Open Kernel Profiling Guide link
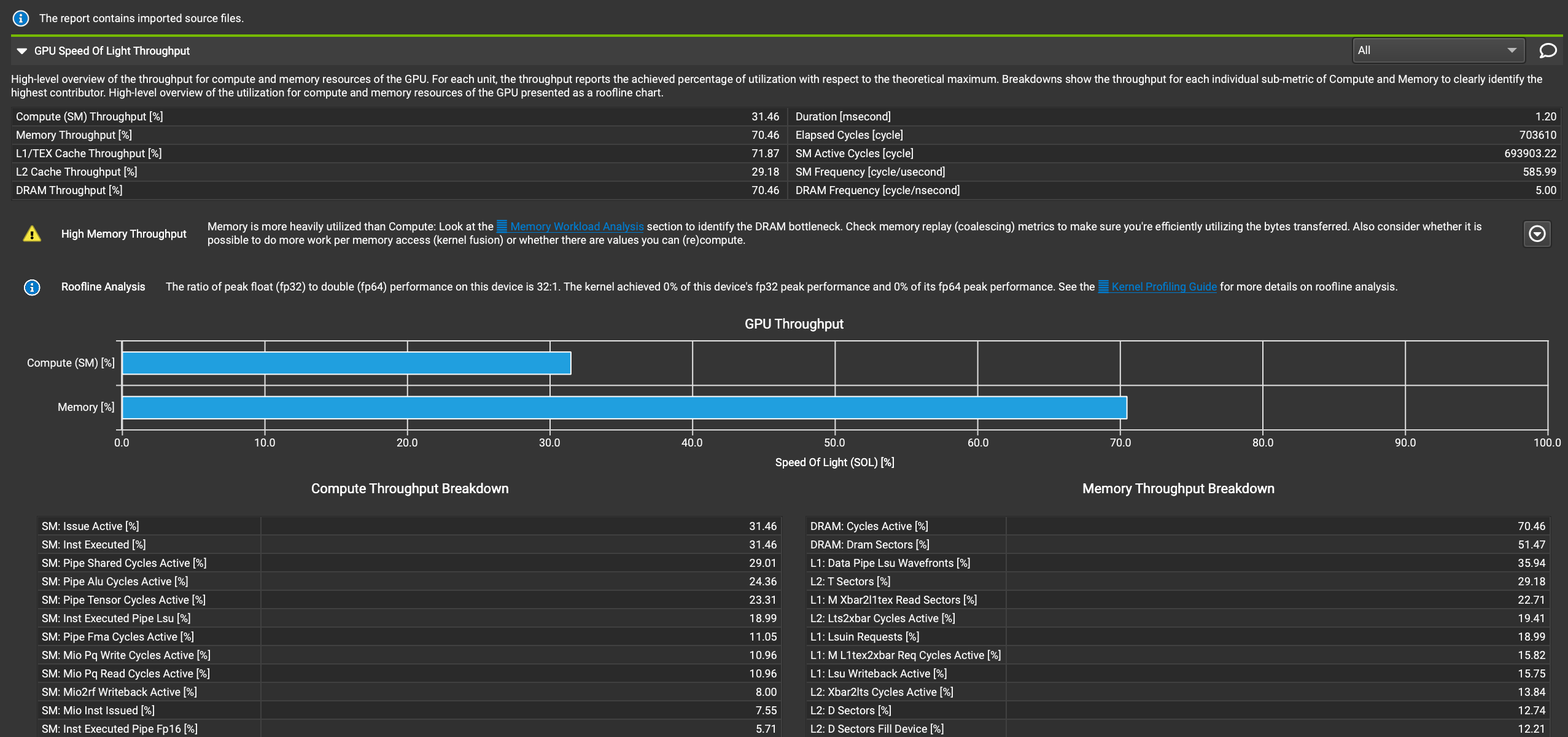The image size is (1568, 737). point(1163,287)
